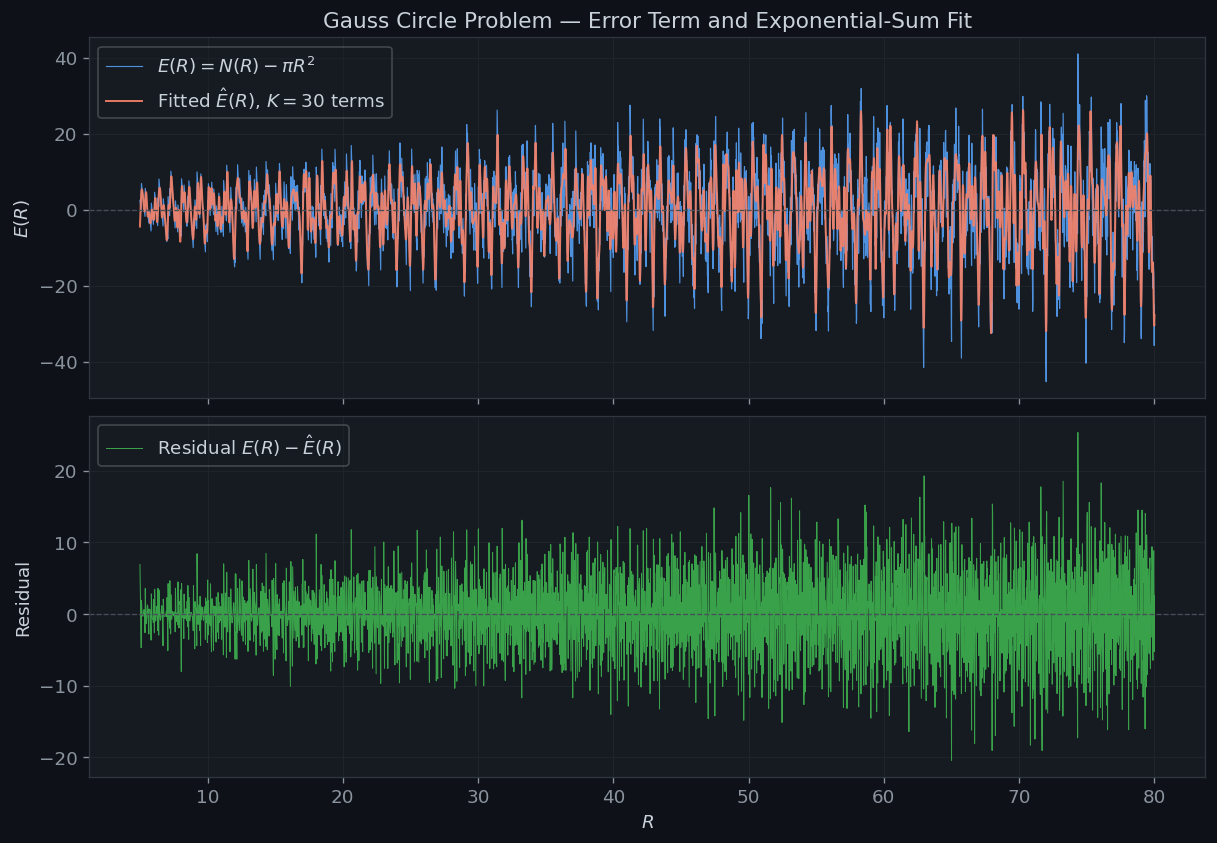
Task: Click the x-axis tick label 50
Action: coord(749,797)
